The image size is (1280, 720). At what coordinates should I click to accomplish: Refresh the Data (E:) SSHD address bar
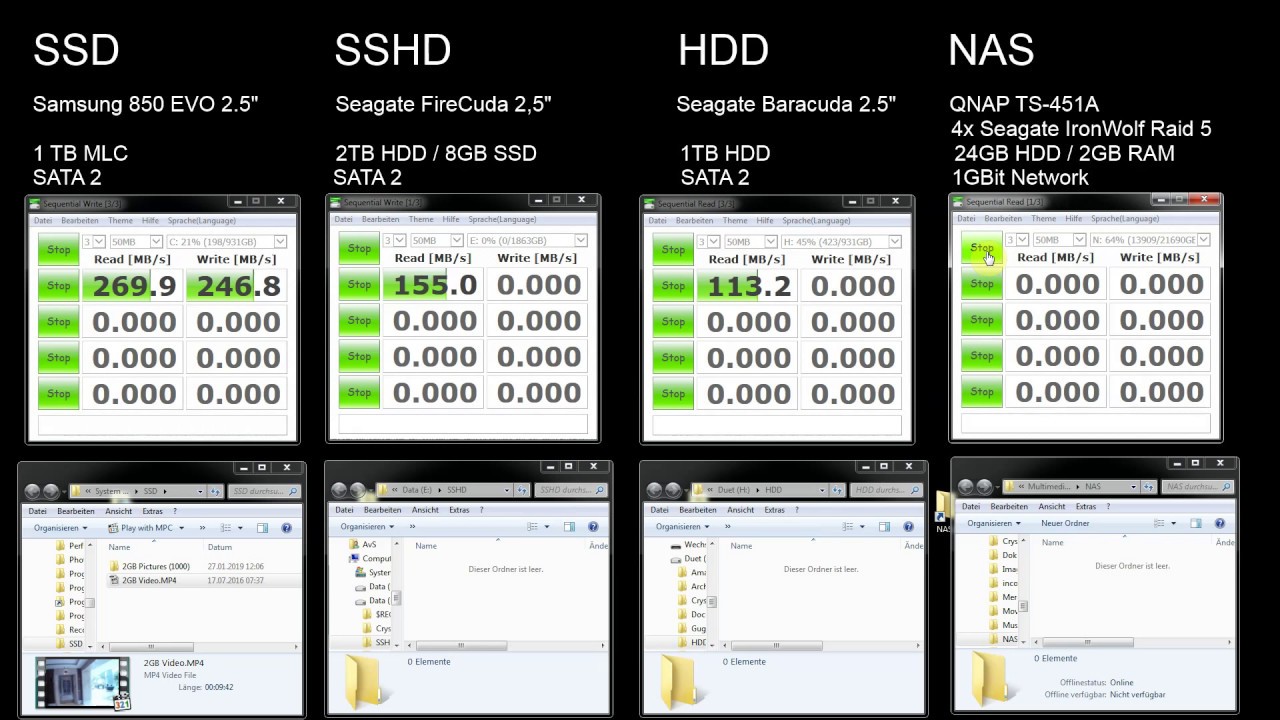tap(522, 490)
